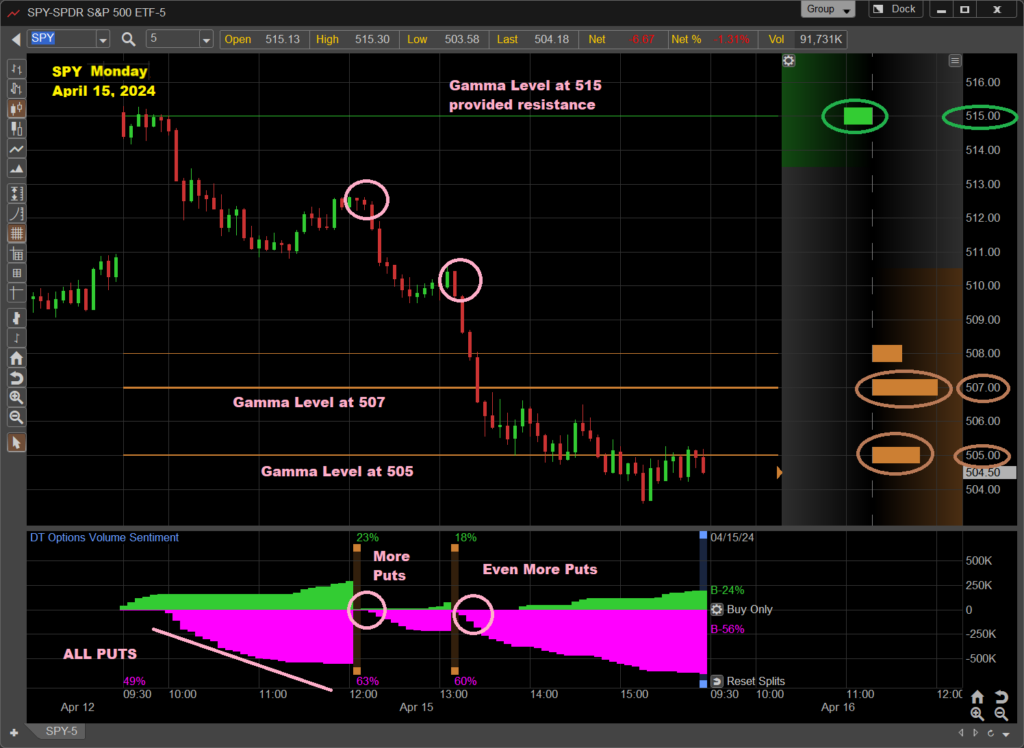Zoom in using left toolbar magnifier
This screenshot has width=1024, height=748.
[x=16, y=398]
